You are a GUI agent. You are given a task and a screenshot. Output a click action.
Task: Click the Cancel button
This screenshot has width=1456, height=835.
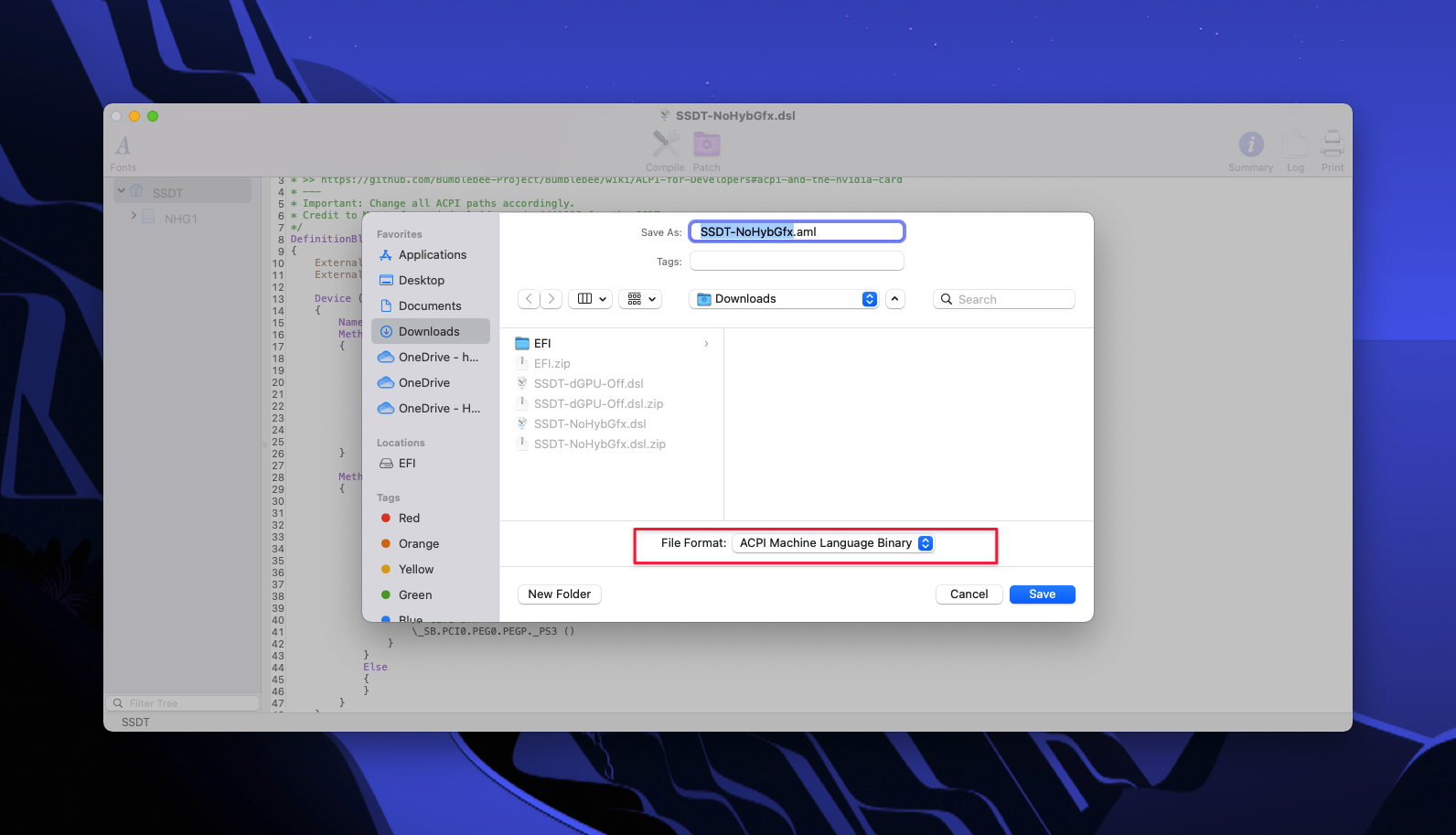[969, 594]
